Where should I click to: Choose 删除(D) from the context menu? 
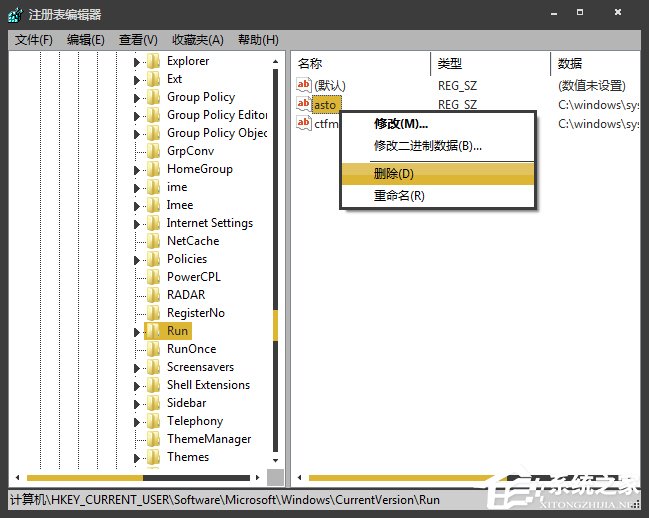point(394,174)
